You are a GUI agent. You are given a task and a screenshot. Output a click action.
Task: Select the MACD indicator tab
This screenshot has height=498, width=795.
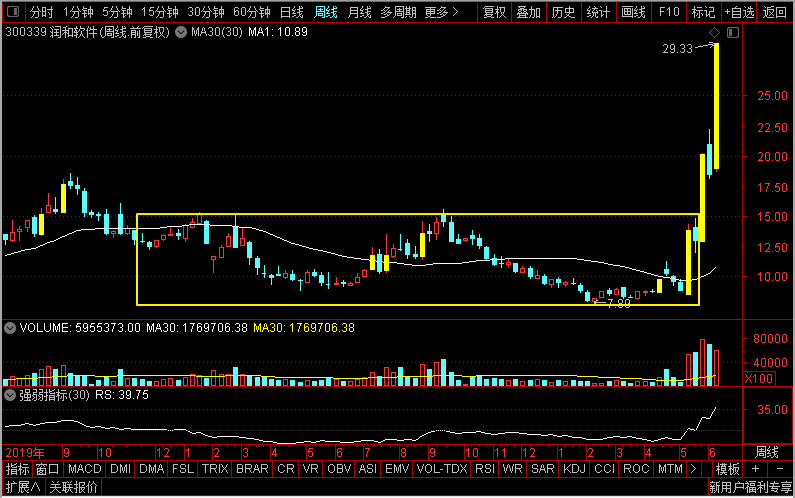click(85, 469)
